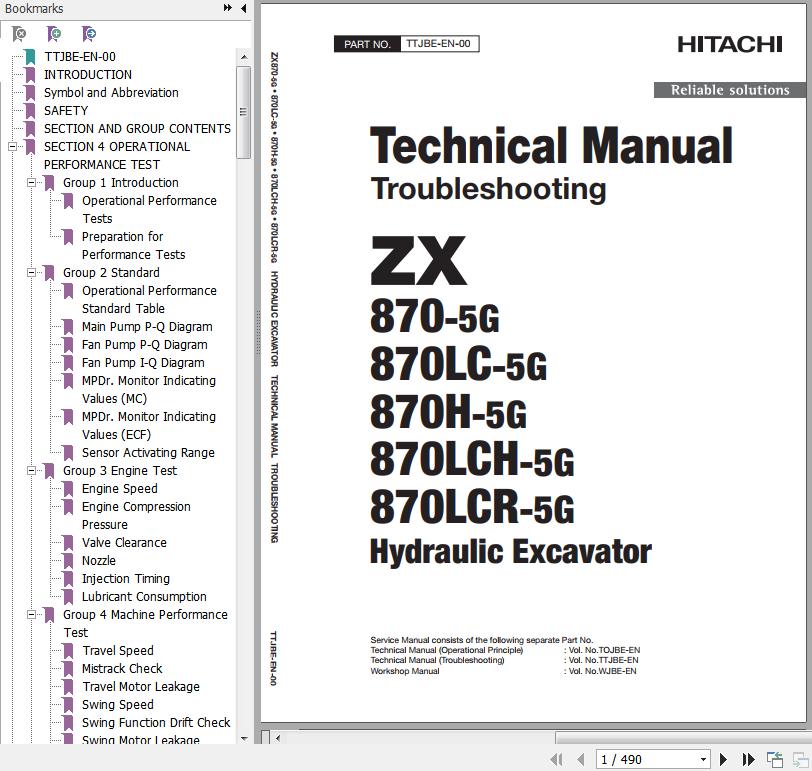The image size is (812, 771).
Task: Select Sensor Activating Range bookmark
Action: [148, 453]
